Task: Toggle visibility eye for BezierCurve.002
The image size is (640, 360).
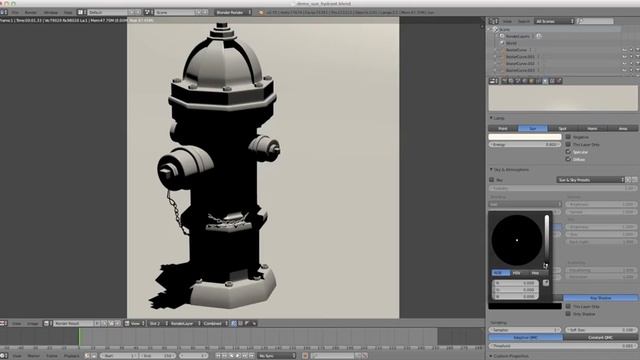Action: pyautogui.click(x=624, y=64)
